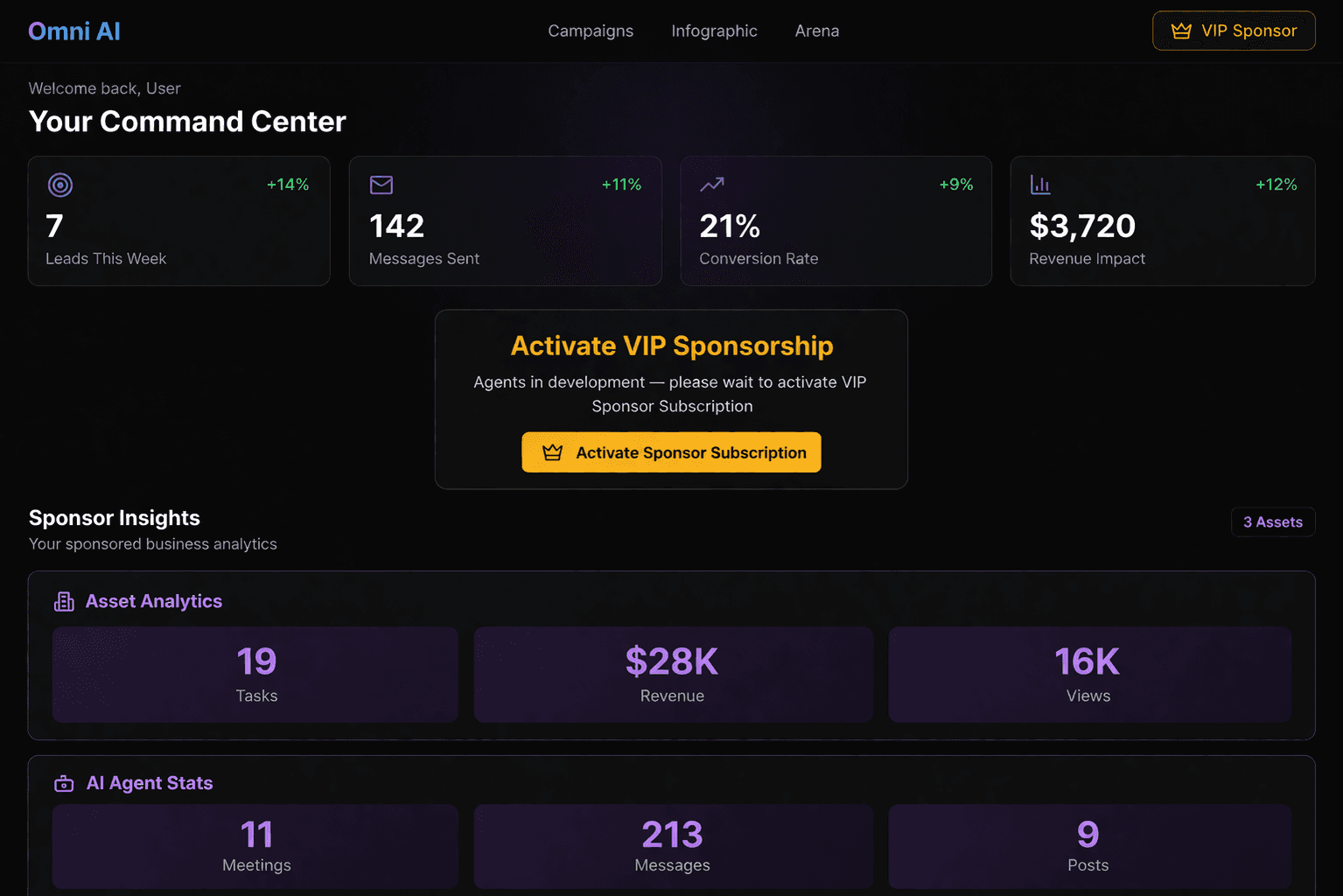Image resolution: width=1343 pixels, height=896 pixels.
Task: Click the 213 Messages stat tile
Action: tap(672, 845)
